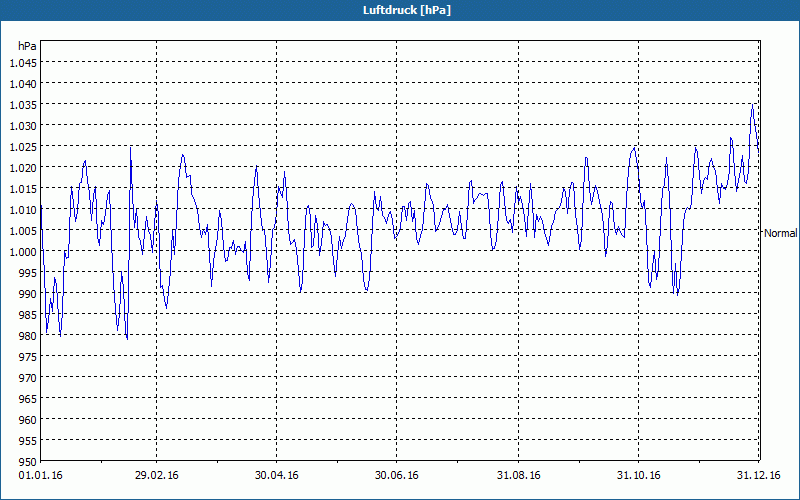
Task: Select the hPa unit label on the axis
Action: [x=27, y=46]
